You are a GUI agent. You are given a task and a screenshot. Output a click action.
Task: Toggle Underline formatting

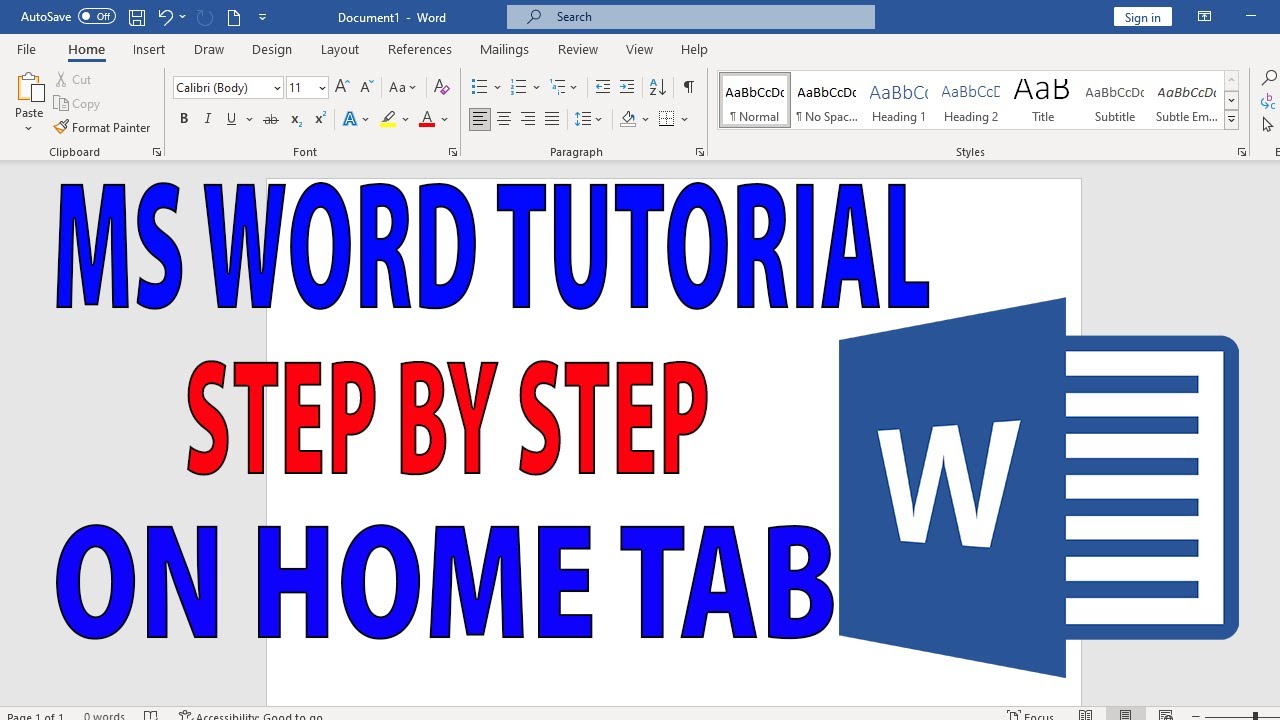tap(232, 119)
